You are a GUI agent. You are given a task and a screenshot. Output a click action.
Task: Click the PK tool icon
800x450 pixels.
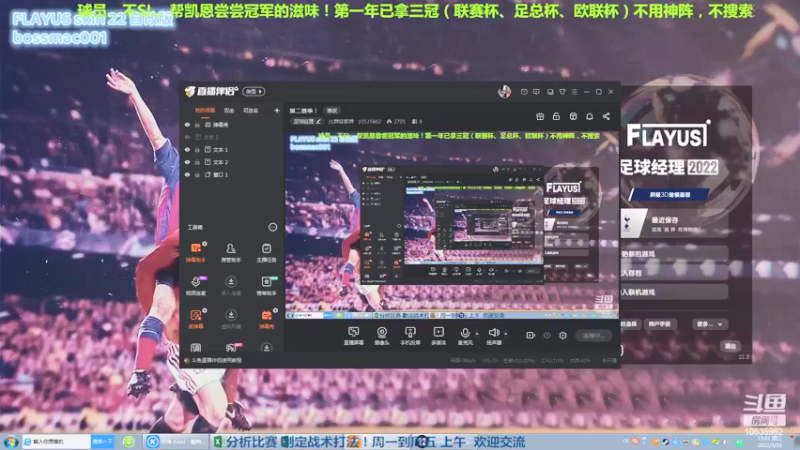point(231,347)
